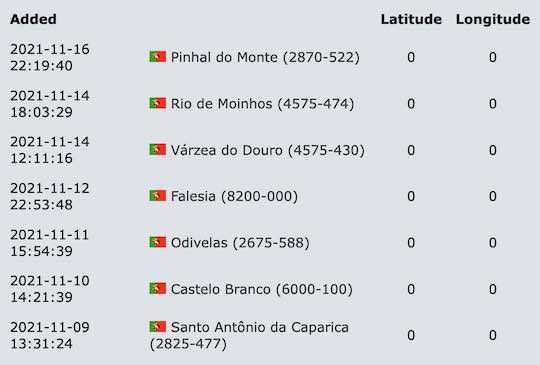The width and height of the screenshot is (540, 365).
Task: Click the longitude value for Odivelas
Action: 493,243
